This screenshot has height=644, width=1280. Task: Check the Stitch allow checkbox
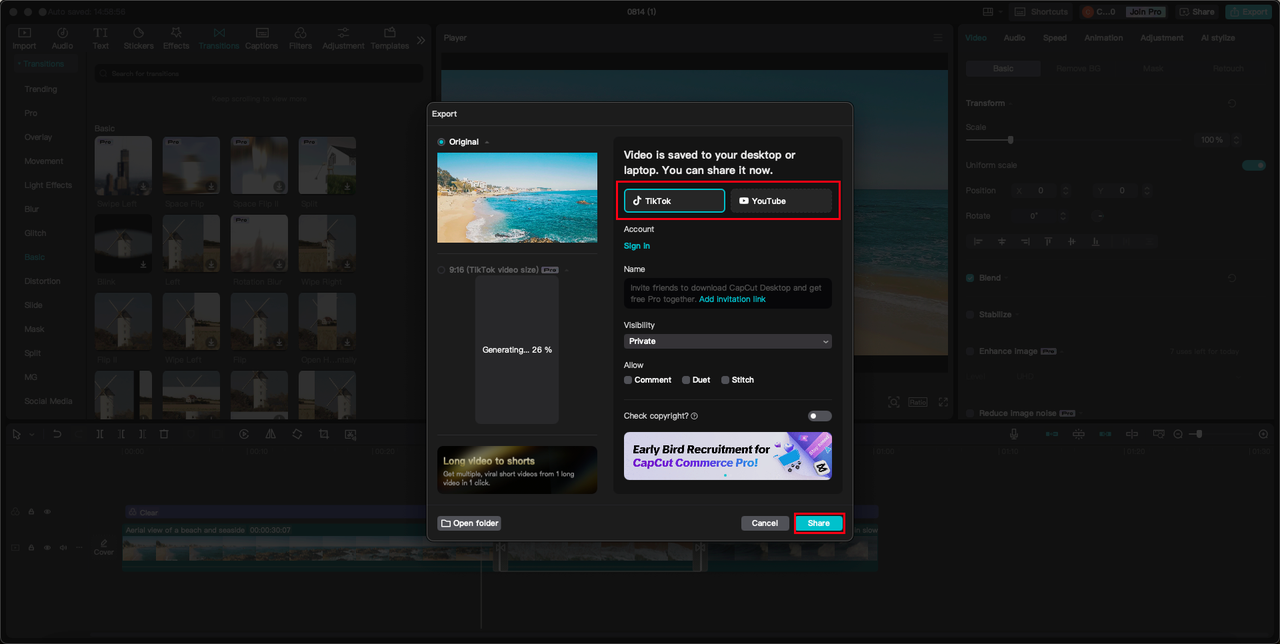pyautogui.click(x=725, y=380)
